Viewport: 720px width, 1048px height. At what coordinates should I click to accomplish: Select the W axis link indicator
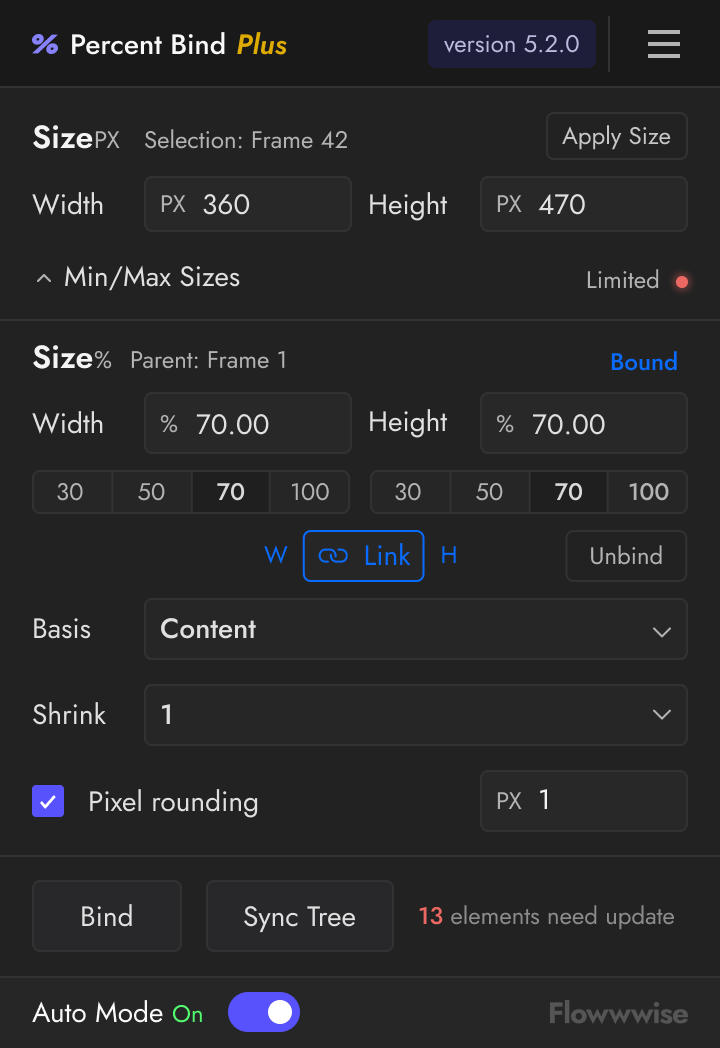pyautogui.click(x=275, y=556)
